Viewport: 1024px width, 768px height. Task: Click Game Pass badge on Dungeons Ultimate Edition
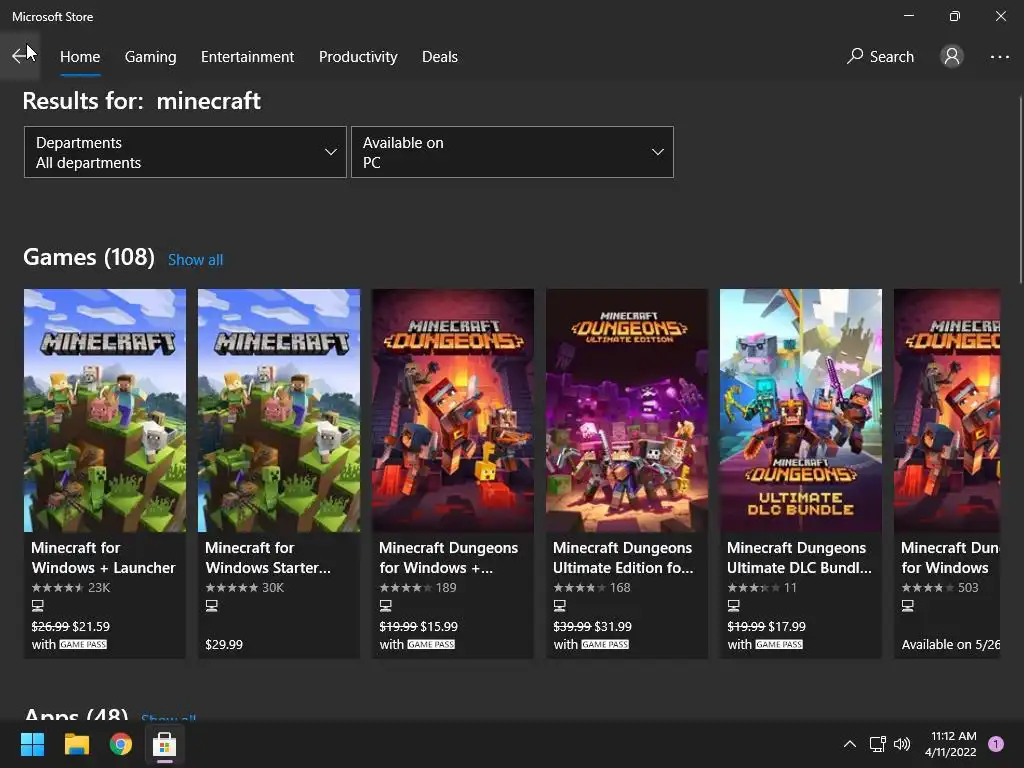tap(605, 645)
